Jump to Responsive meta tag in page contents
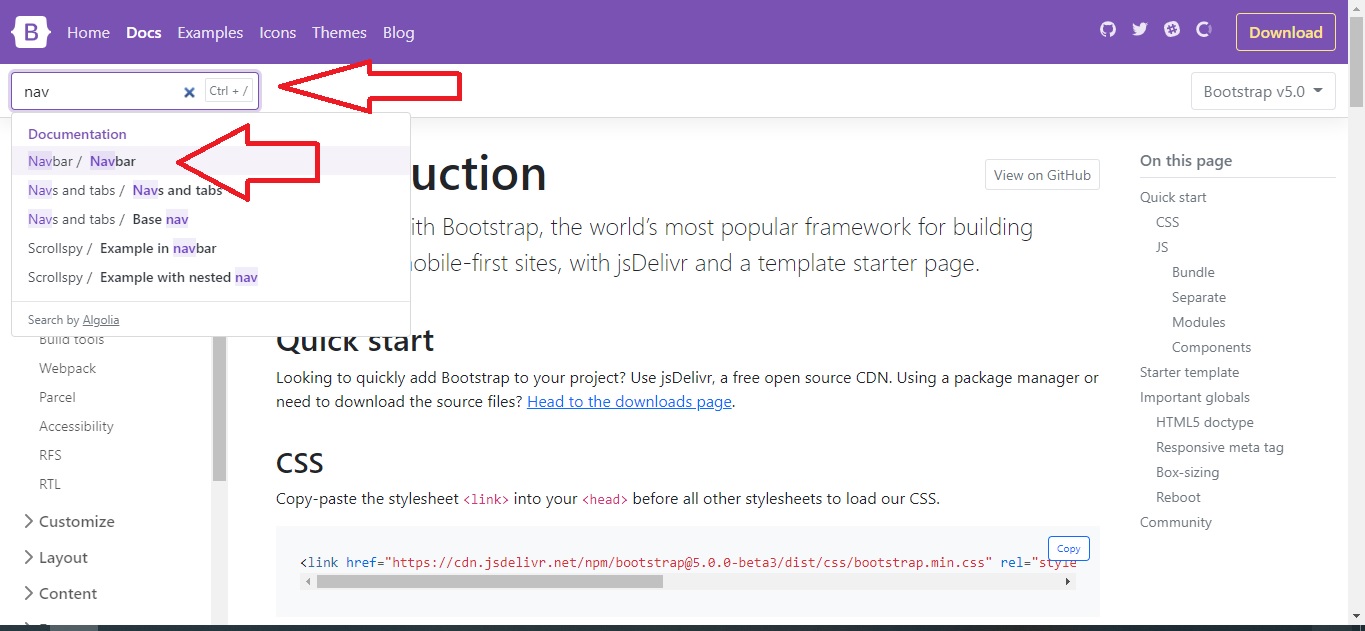This screenshot has height=631, width=1365. tap(1219, 447)
